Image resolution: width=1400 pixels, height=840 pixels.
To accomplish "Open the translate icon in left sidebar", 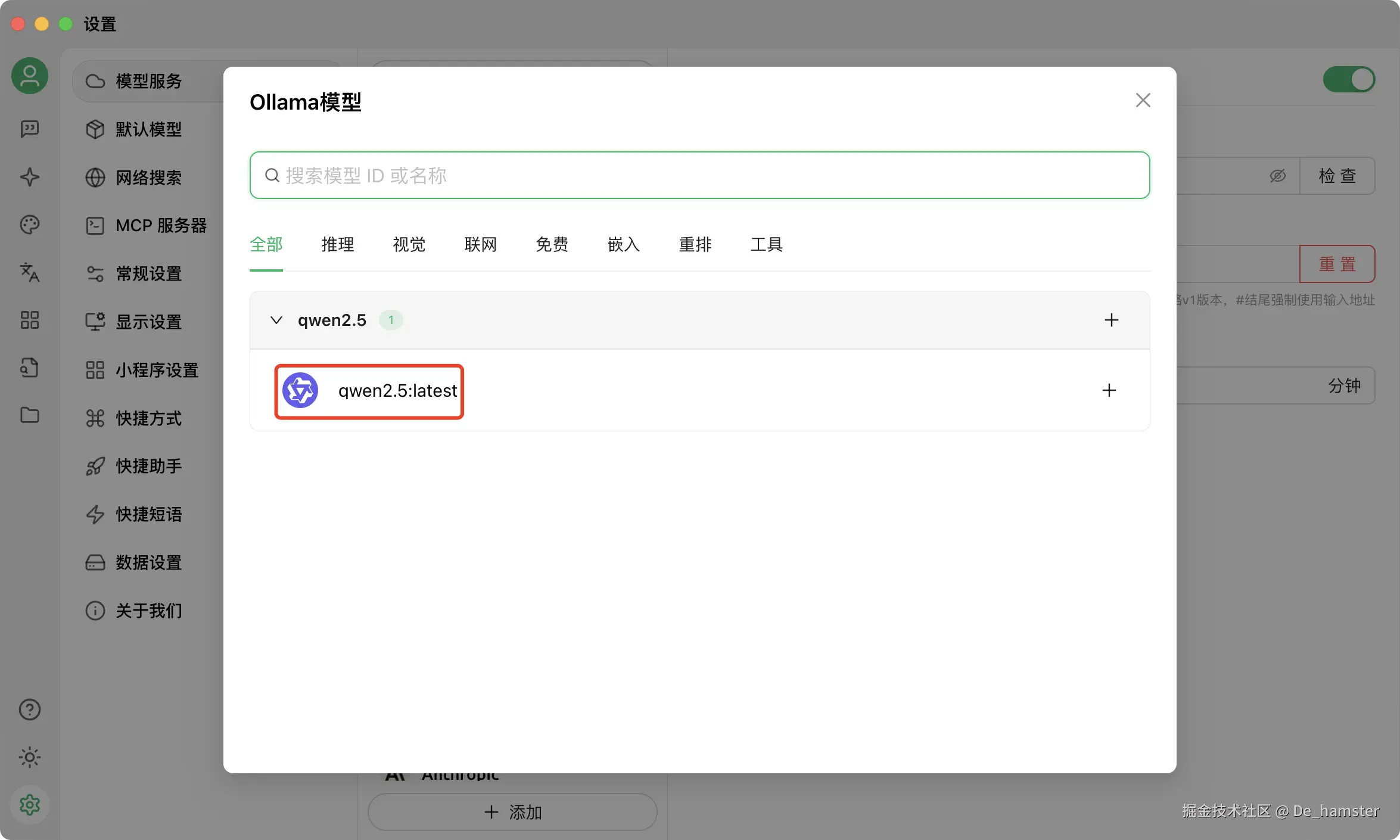I will point(30,272).
